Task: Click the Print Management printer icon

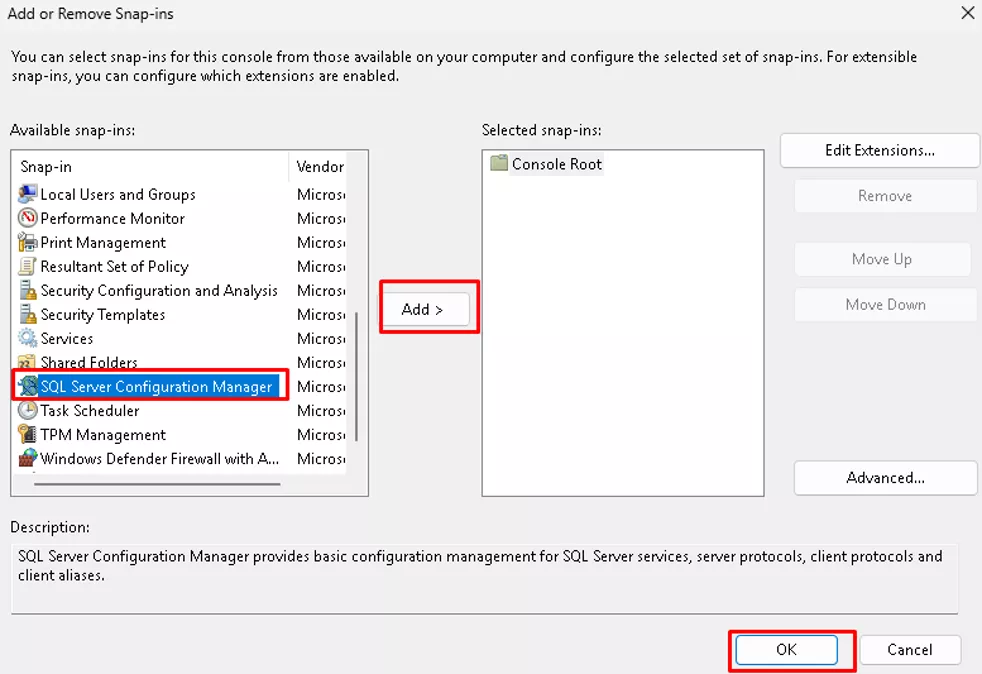Action: pyautogui.click(x=28, y=242)
